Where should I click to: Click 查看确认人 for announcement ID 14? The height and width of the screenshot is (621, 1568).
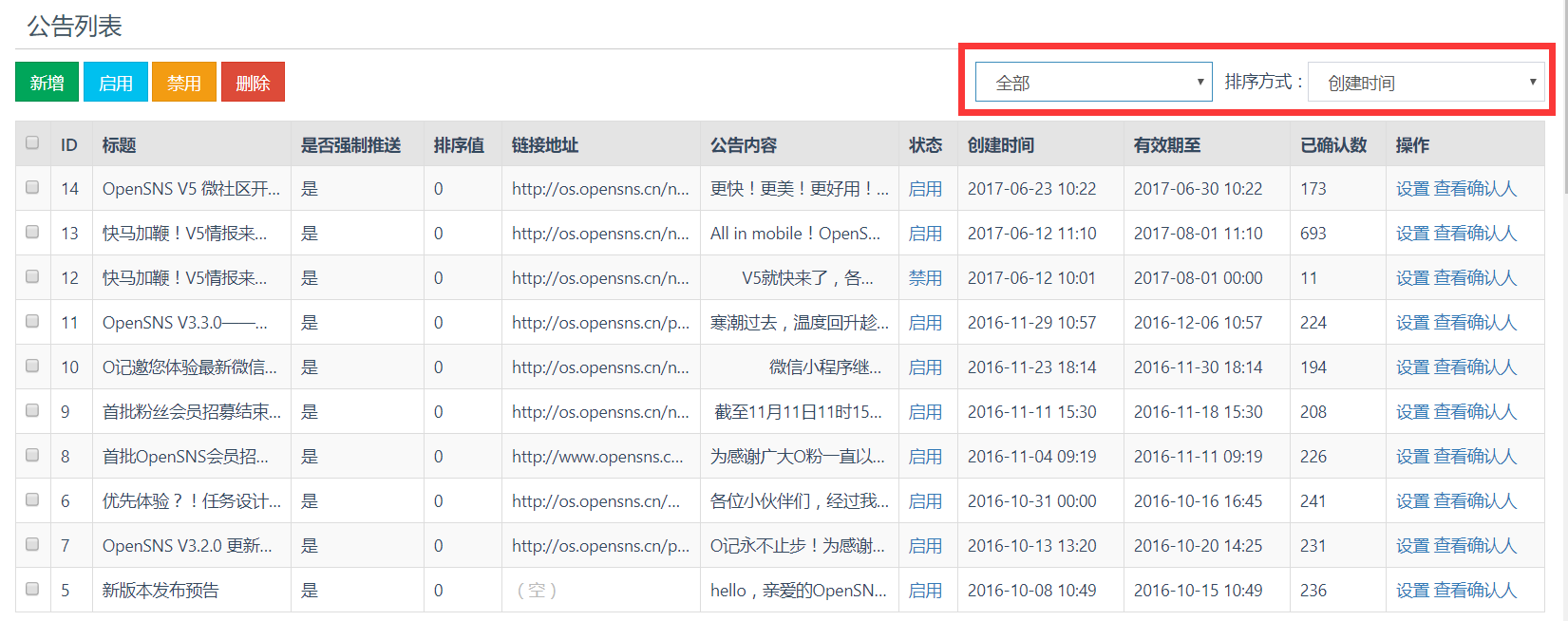pos(1475,189)
